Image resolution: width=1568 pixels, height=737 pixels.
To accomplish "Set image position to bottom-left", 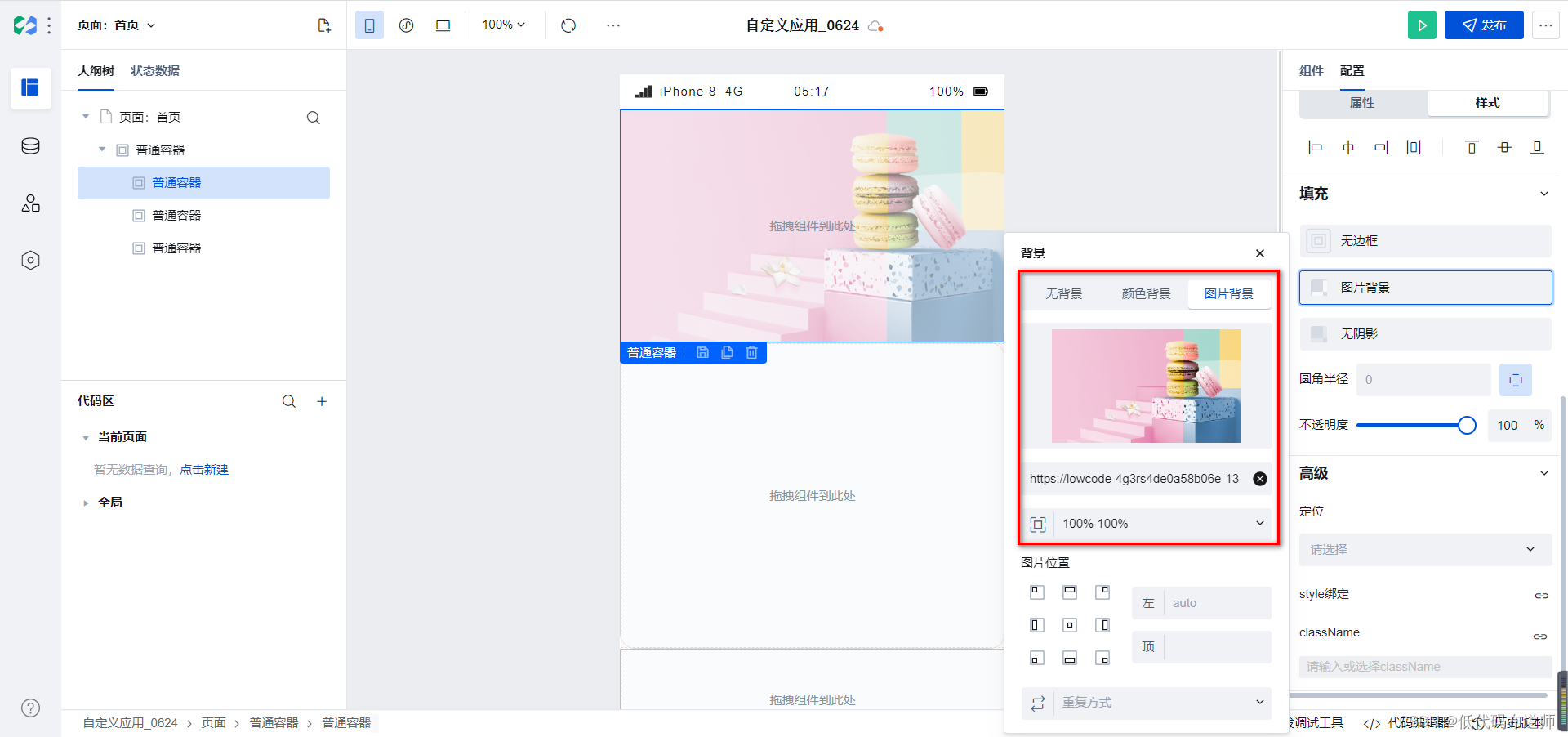I will 1037,658.
